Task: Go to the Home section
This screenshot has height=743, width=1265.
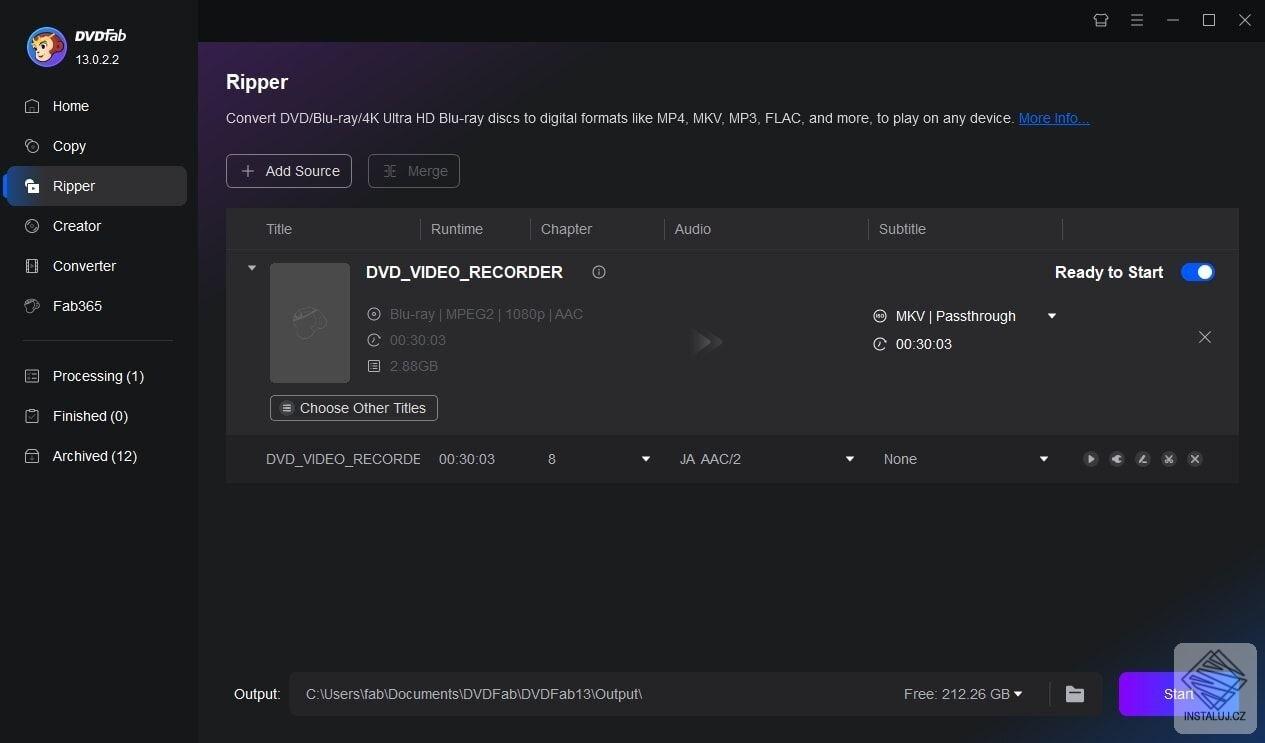Action: click(96, 106)
